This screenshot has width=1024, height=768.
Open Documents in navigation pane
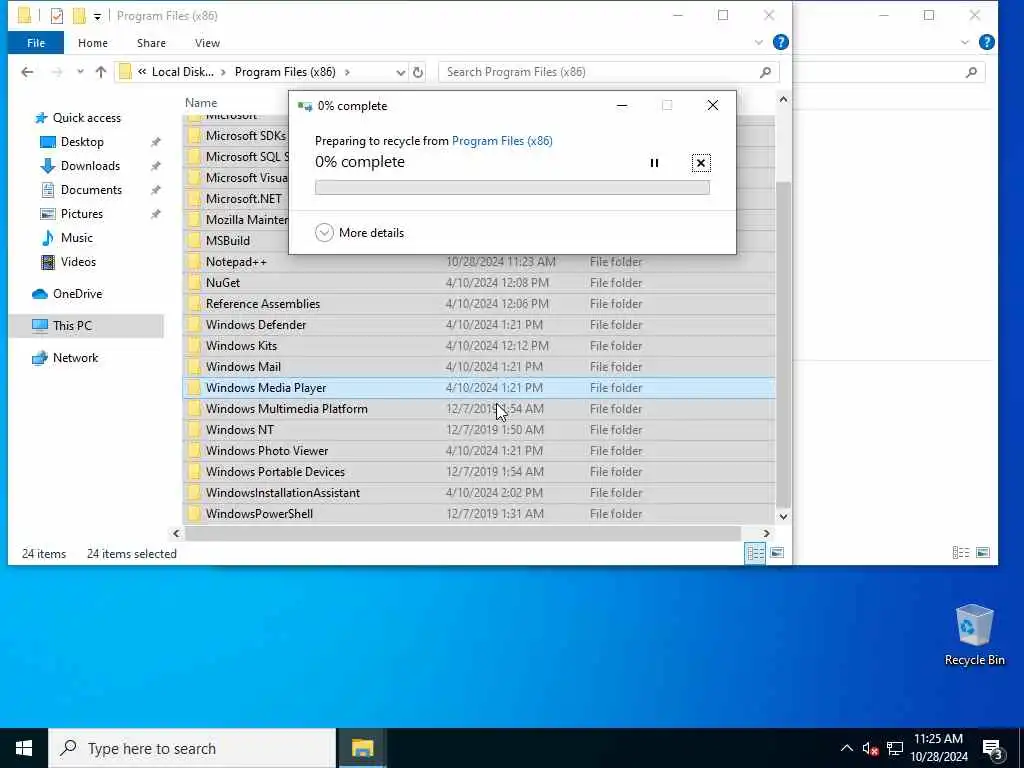pyautogui.click(x=91, y=190)
